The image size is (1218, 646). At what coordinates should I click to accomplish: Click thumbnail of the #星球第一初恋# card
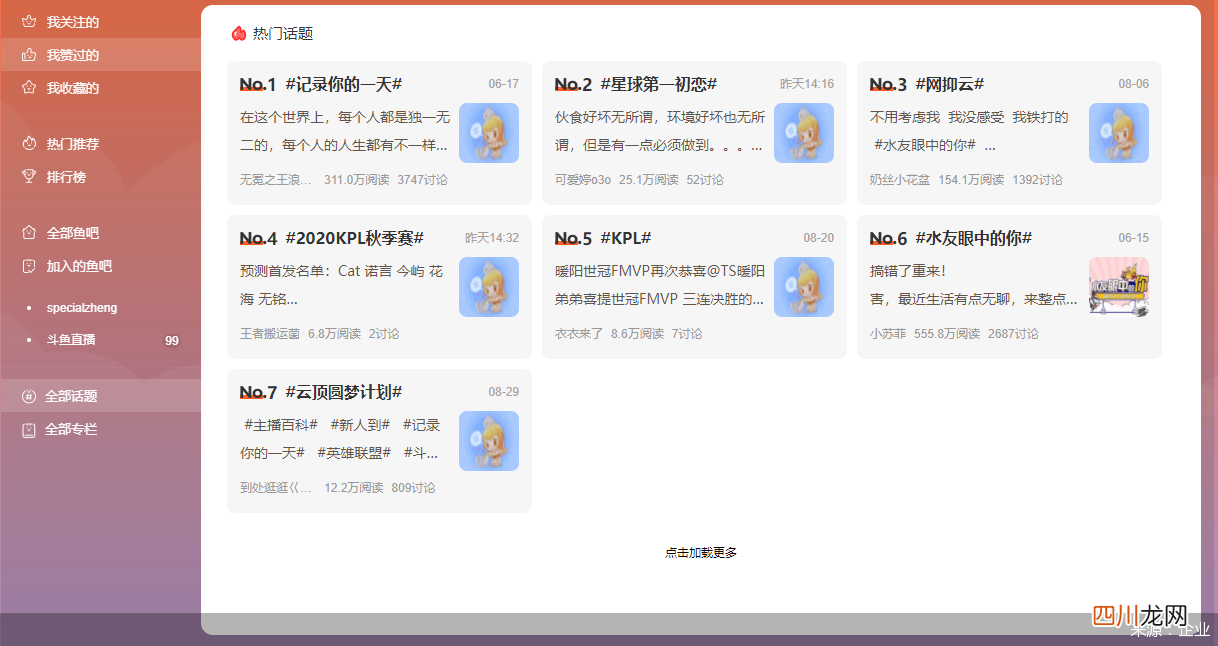click(x=804, y=133)
